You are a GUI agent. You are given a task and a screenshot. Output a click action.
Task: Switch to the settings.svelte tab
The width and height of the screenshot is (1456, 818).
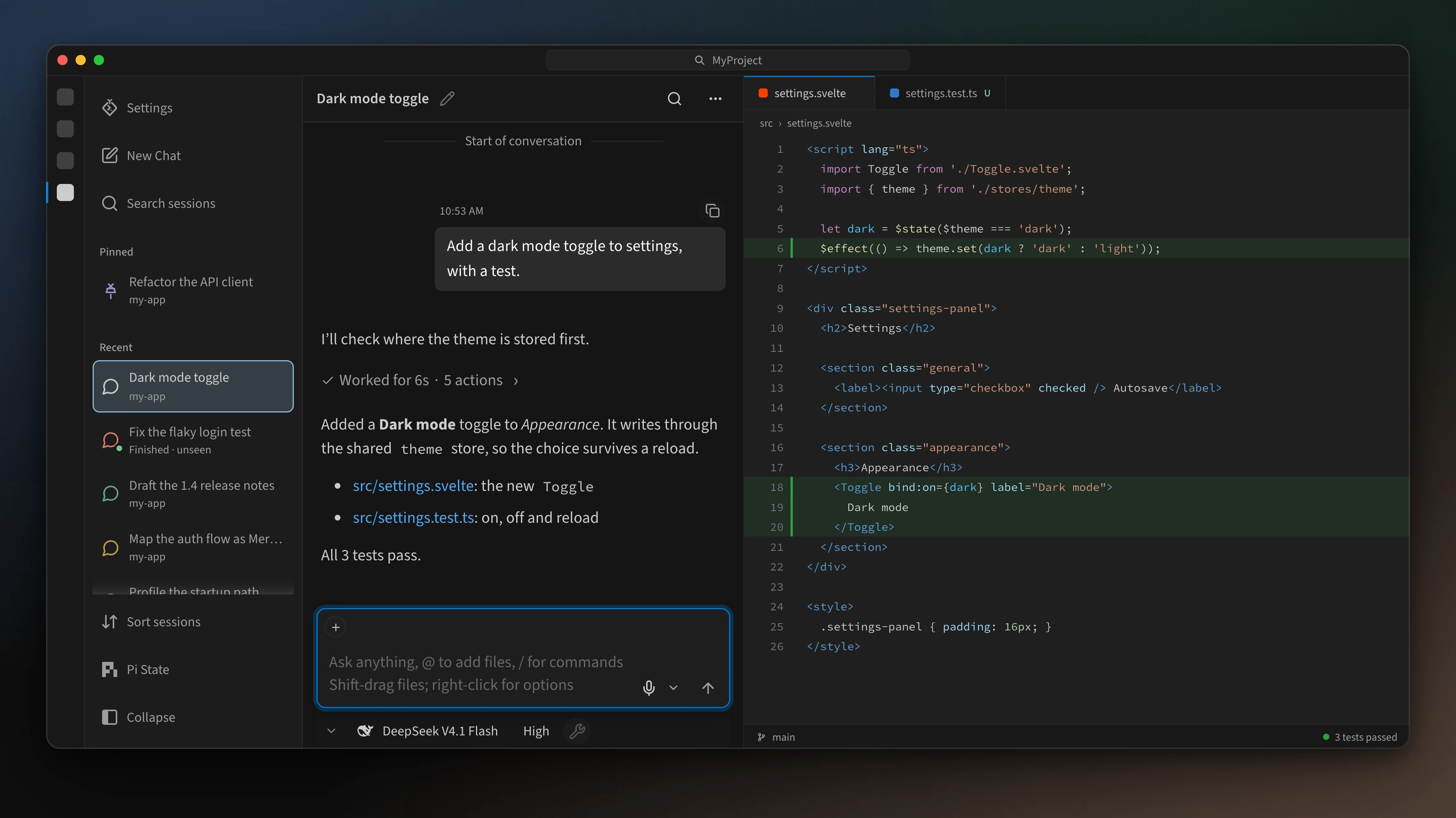(809, 93)
